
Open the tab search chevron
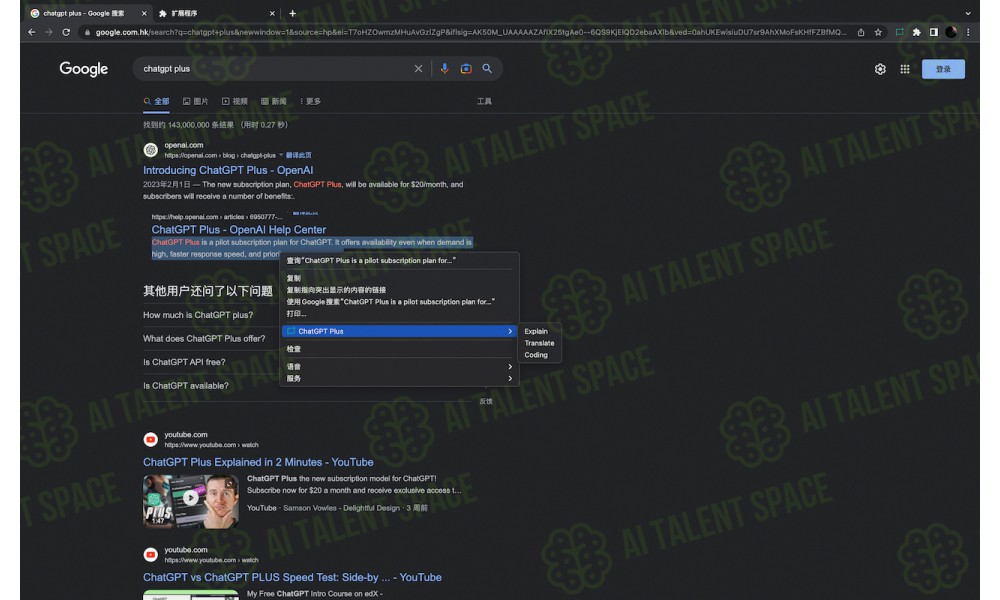point(968,13)
